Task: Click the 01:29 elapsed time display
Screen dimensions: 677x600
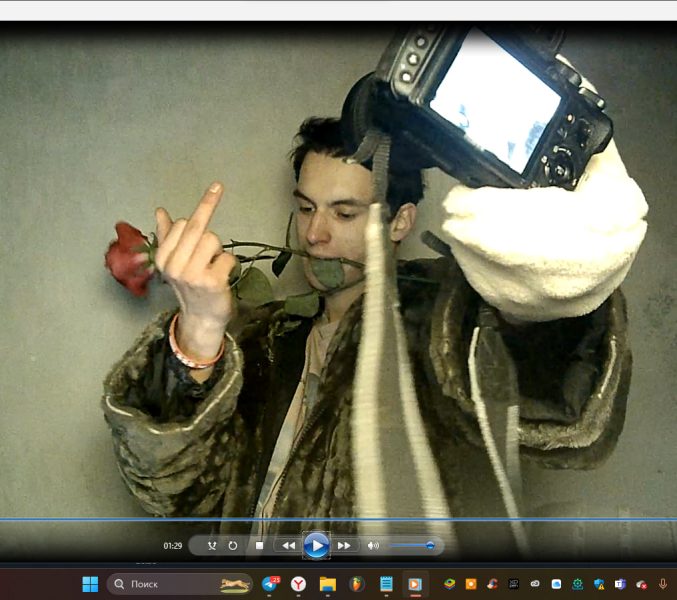Action: (x=173, y=546)
